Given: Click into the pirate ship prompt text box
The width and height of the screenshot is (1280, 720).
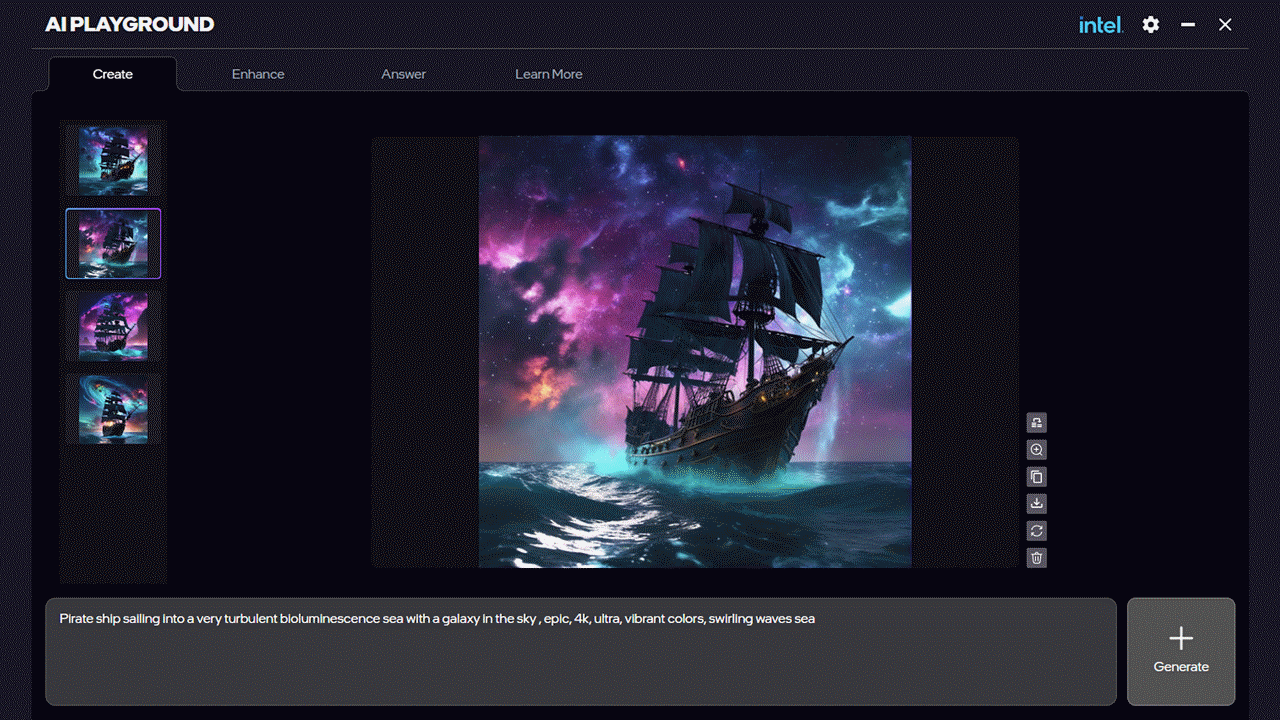Looking at the screenshot, I should 581,652.
